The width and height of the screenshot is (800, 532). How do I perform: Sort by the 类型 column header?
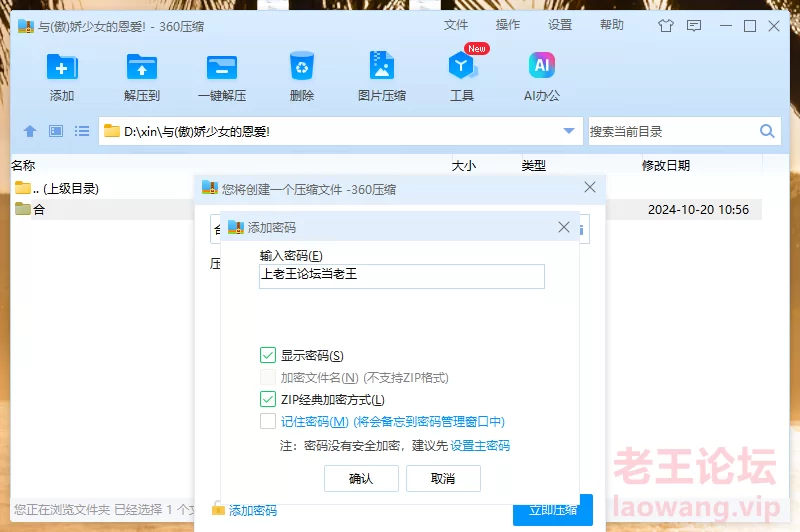(x=534, y=165)
